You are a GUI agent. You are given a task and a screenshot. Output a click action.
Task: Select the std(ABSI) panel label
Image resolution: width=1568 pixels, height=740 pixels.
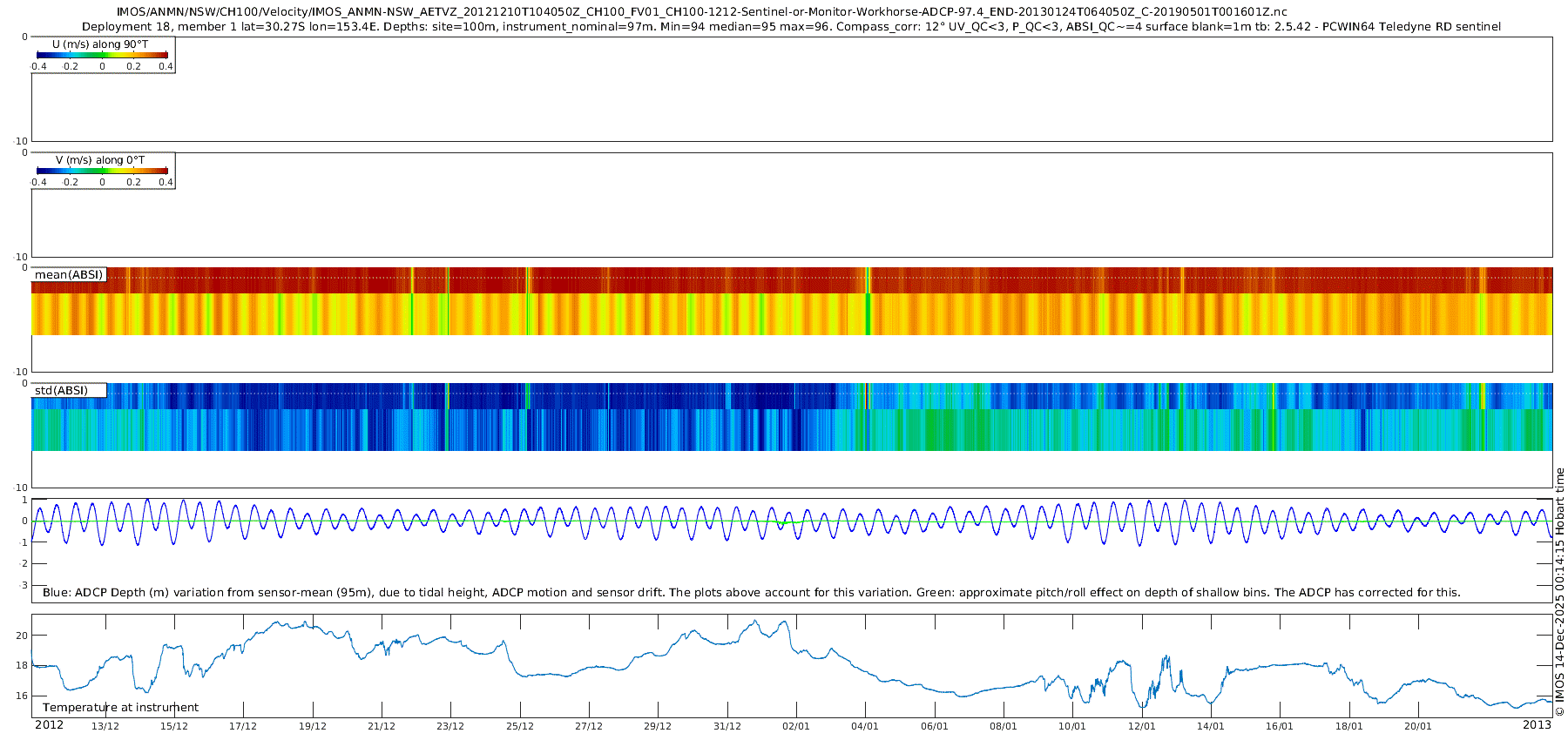[x=62, y=391]
